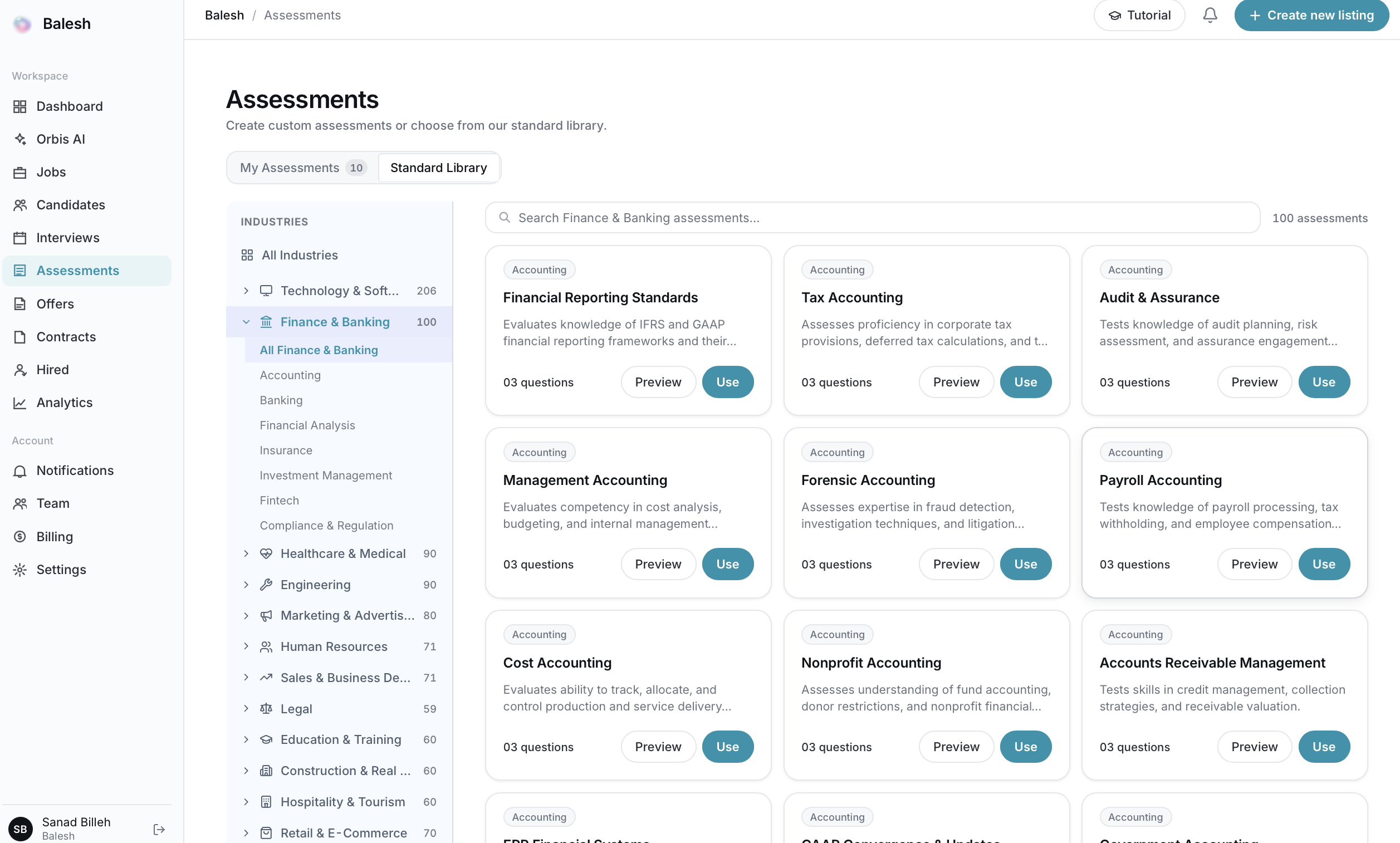Select the Compliance & Regulation subcategory

tap(326, 526)
